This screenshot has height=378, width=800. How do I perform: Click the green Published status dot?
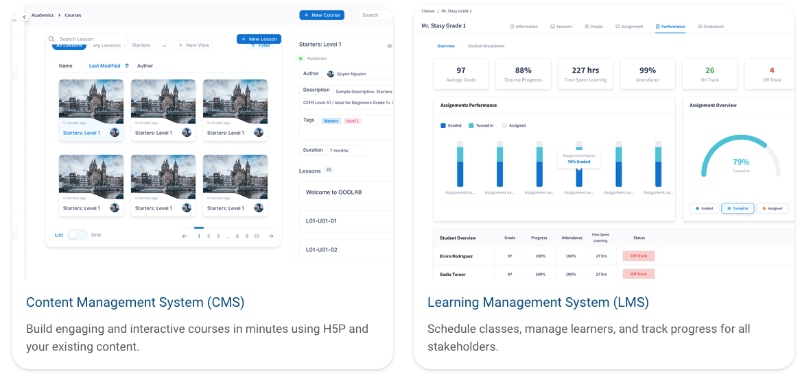301,59
